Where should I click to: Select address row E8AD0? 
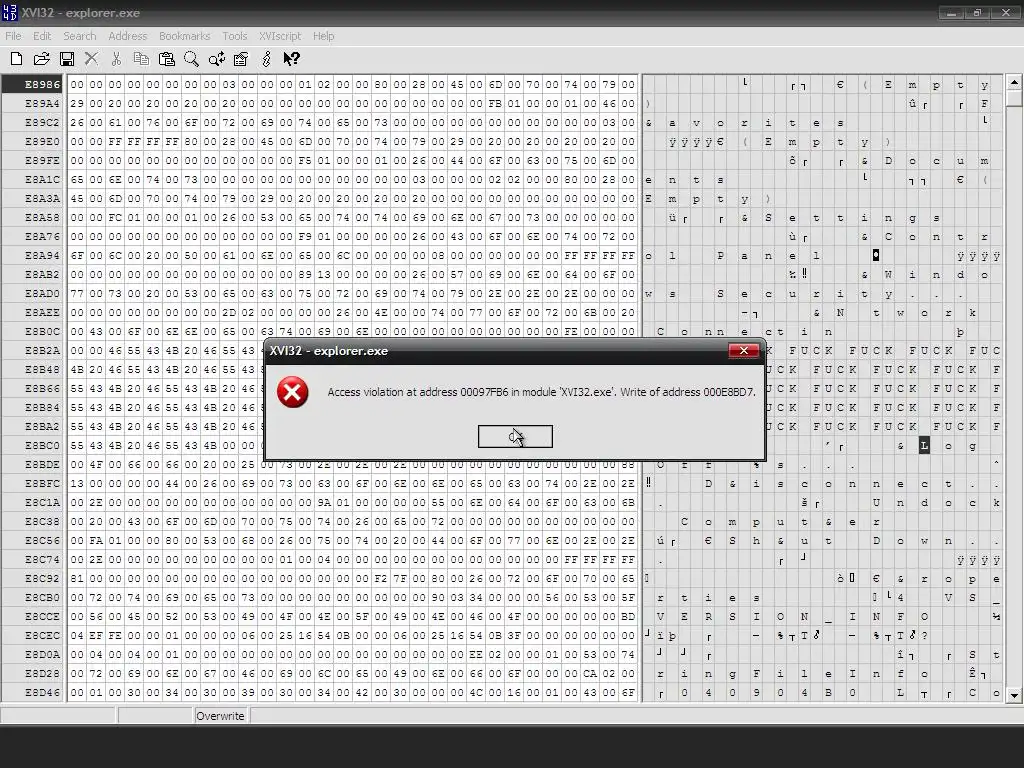(x=34, y=293)
